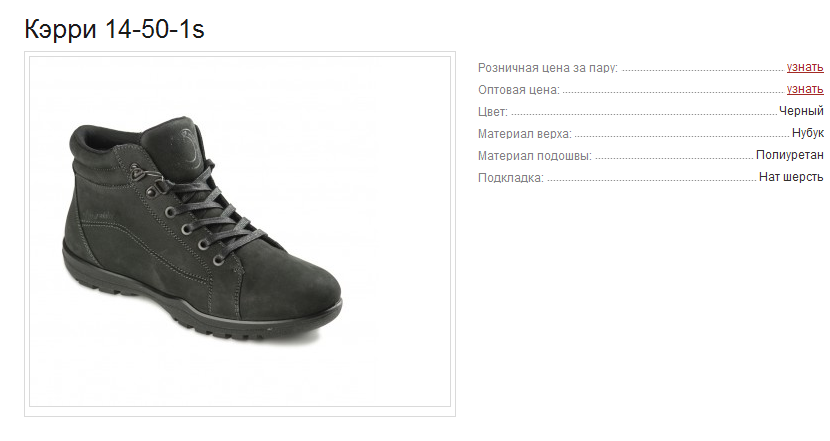Image resolution: width=830 pixels, height=441 pixels.
Task: Click the 'Подкладка' label
Action: pyautogui.click(x=511, y=178)
